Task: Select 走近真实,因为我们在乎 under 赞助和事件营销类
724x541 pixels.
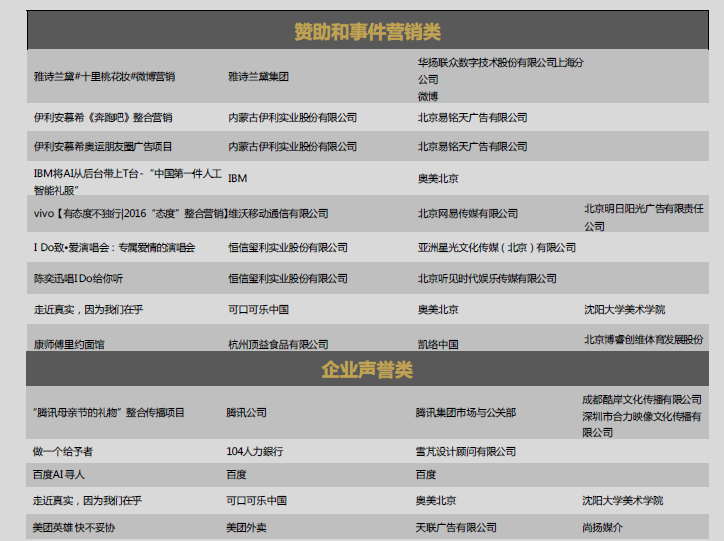Action: pyautogui.click(x=88, y=310)
